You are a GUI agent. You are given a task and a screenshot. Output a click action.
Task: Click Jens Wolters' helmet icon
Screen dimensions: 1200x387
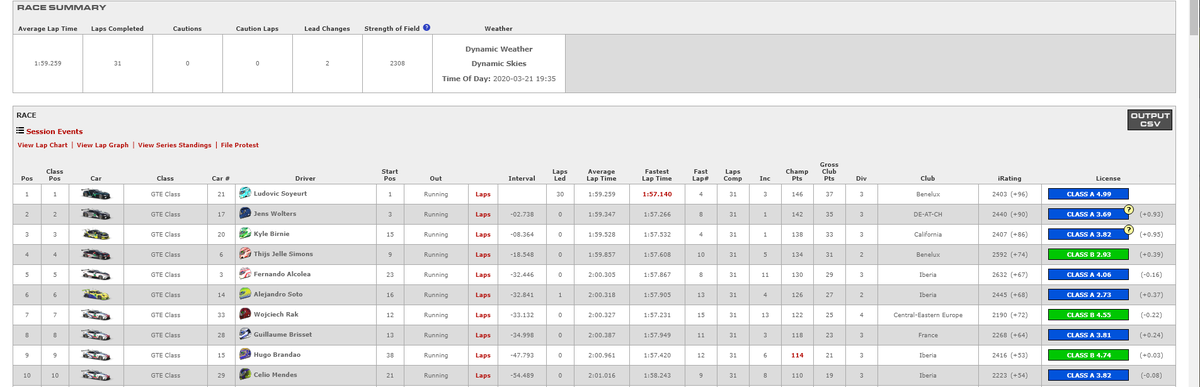click(x=245, y=213)
